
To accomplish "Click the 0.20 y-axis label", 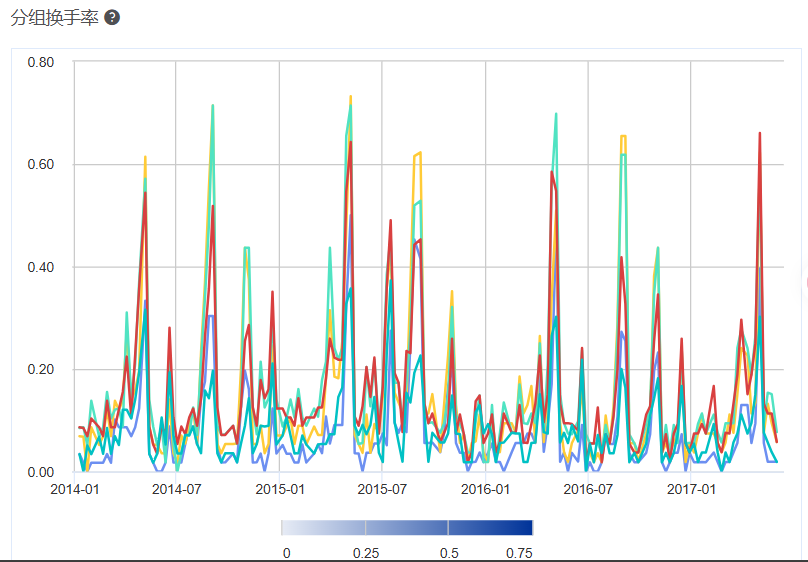I will 40,370.
